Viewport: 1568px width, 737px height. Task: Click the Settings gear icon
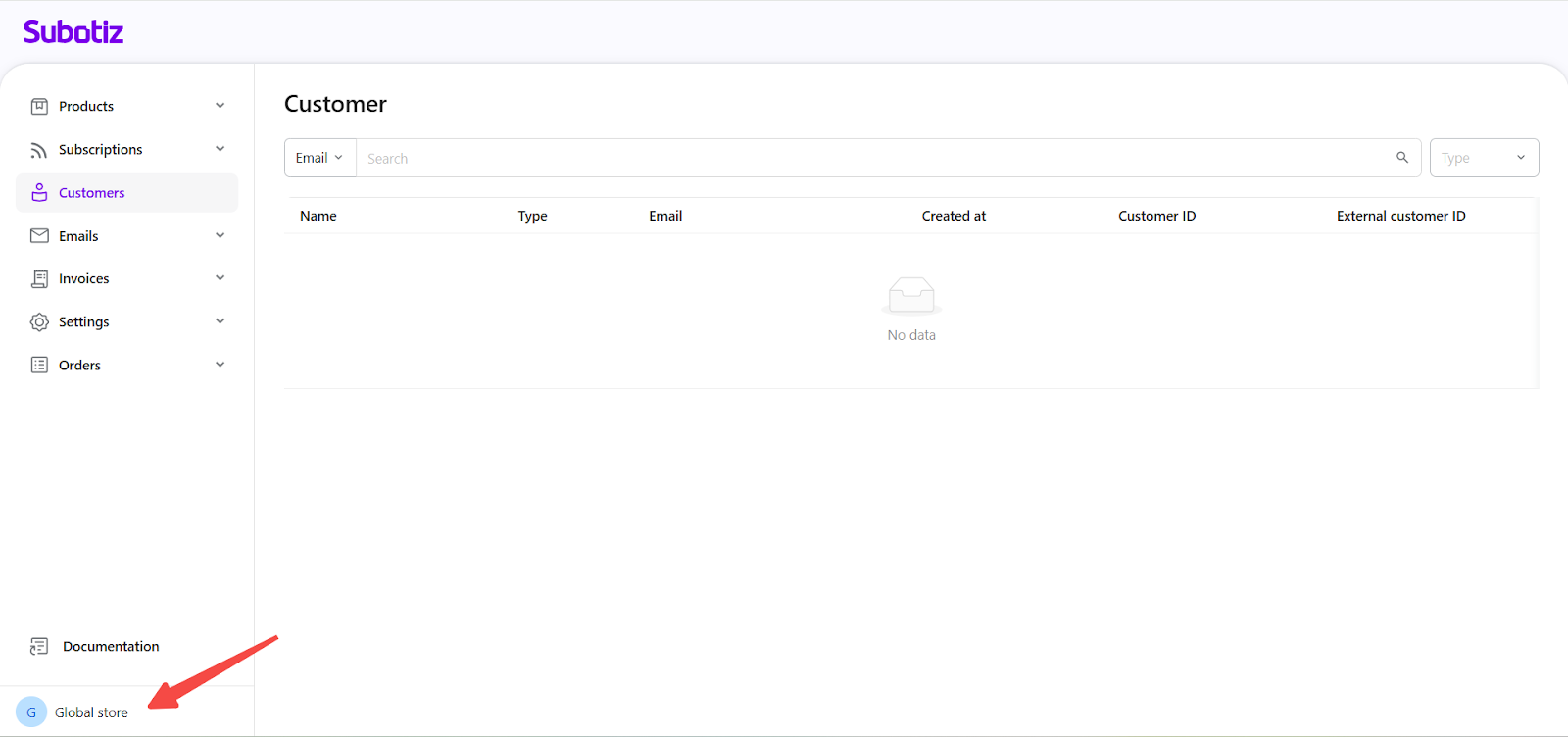point(39,322)
